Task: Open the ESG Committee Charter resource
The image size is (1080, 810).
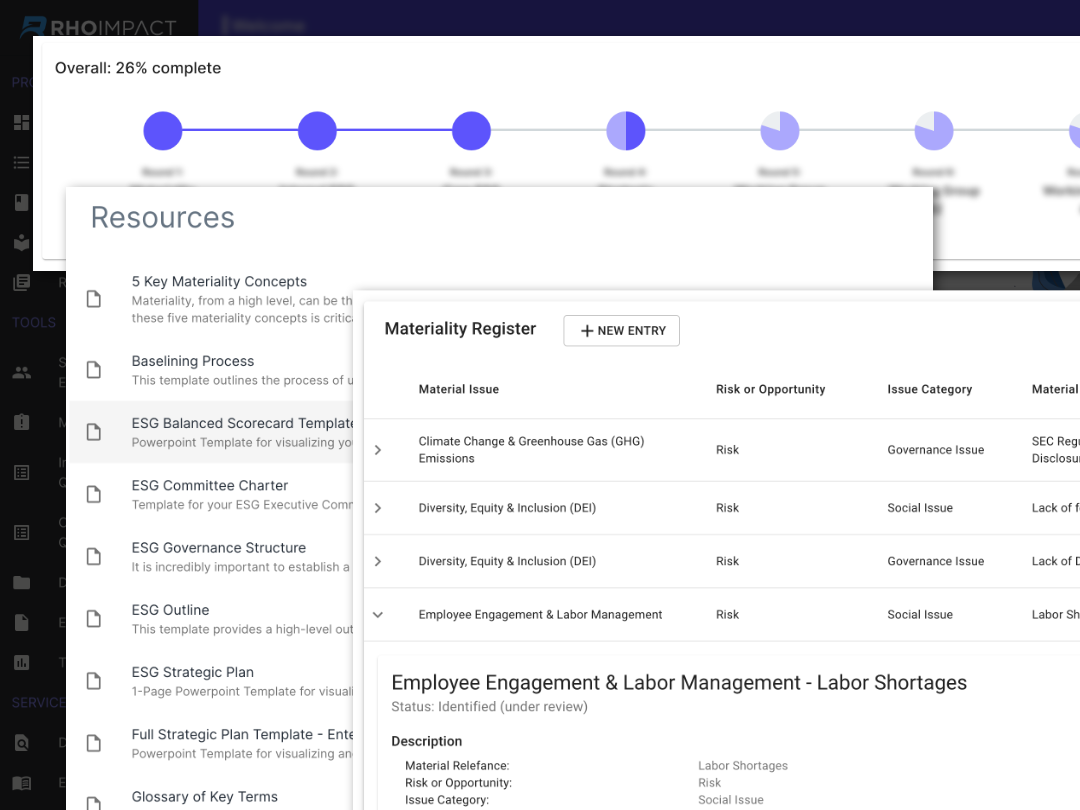Action: click(210, 486)
